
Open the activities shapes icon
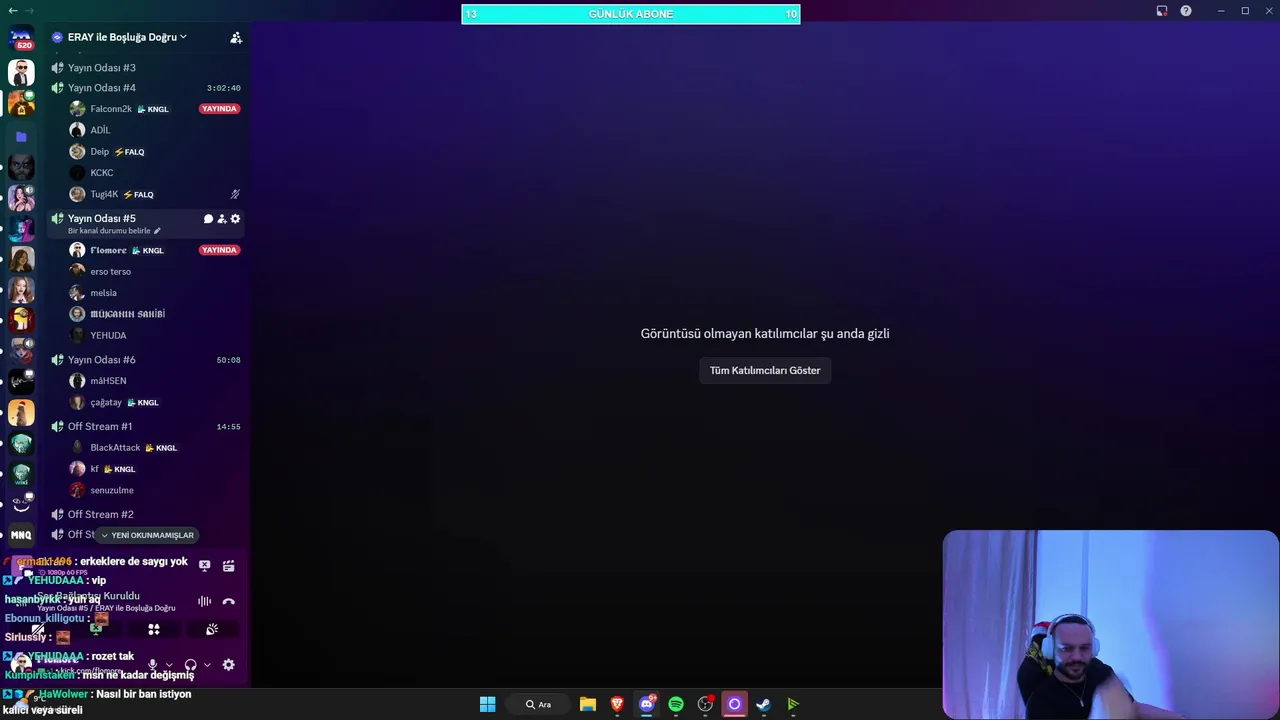[x=154, y=629]
